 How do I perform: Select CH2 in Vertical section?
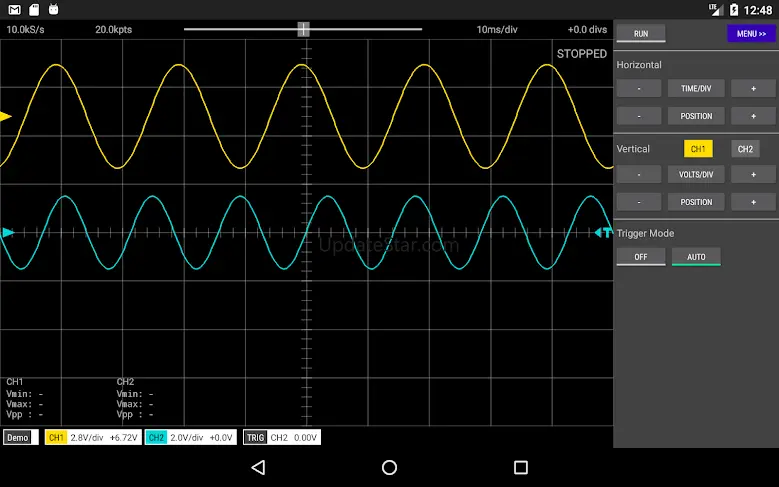pos(745,149)
